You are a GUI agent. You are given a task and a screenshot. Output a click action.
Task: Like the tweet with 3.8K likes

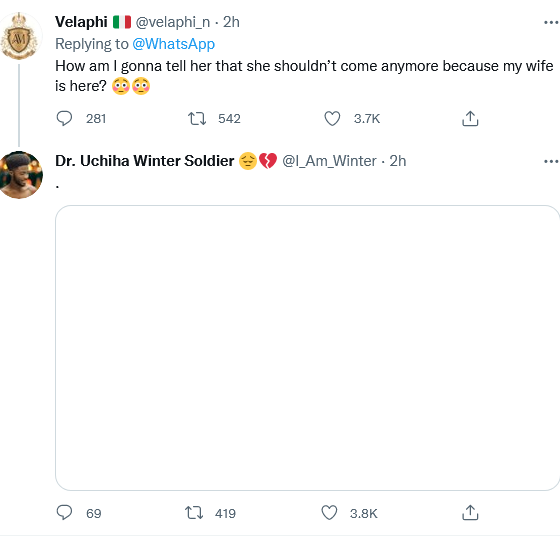[x=329, y=513]
